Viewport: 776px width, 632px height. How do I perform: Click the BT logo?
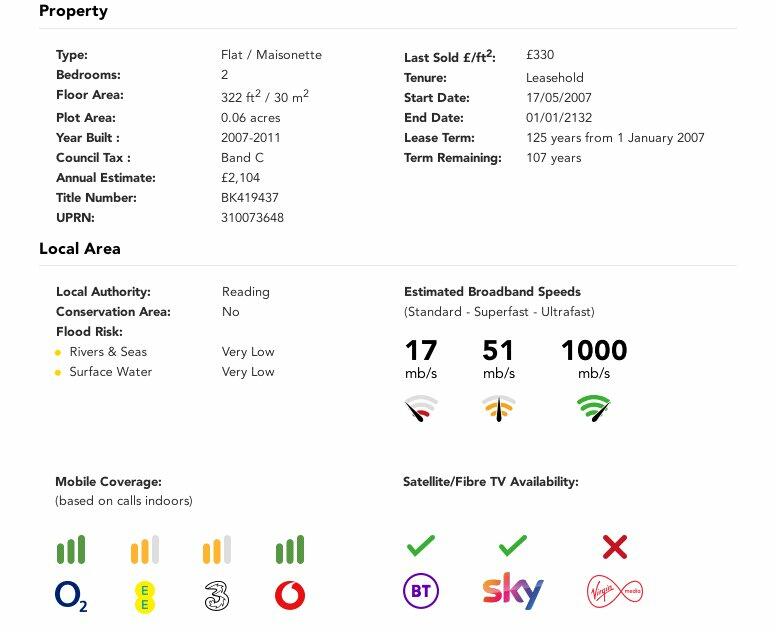pyautogui.click(x=420, y=591)
